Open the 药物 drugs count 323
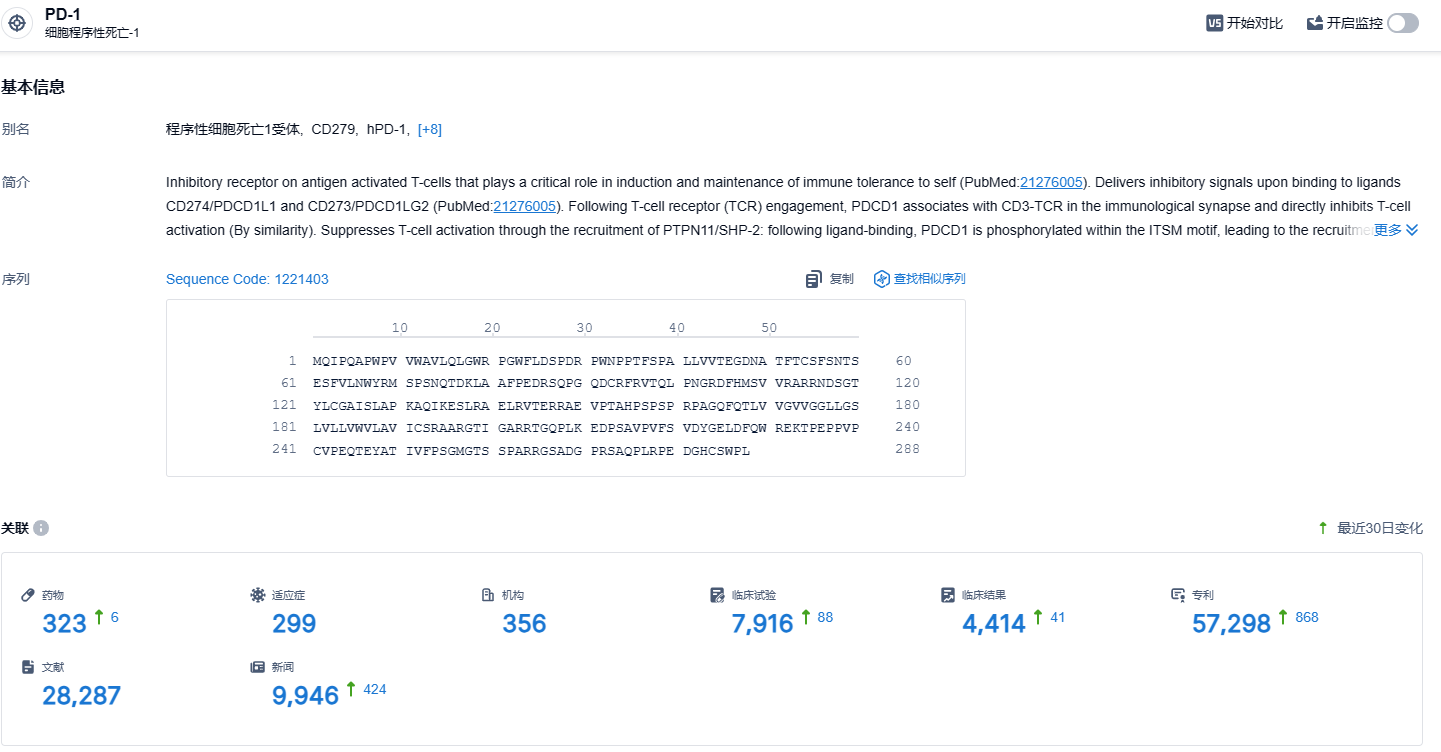 (64, 624)
